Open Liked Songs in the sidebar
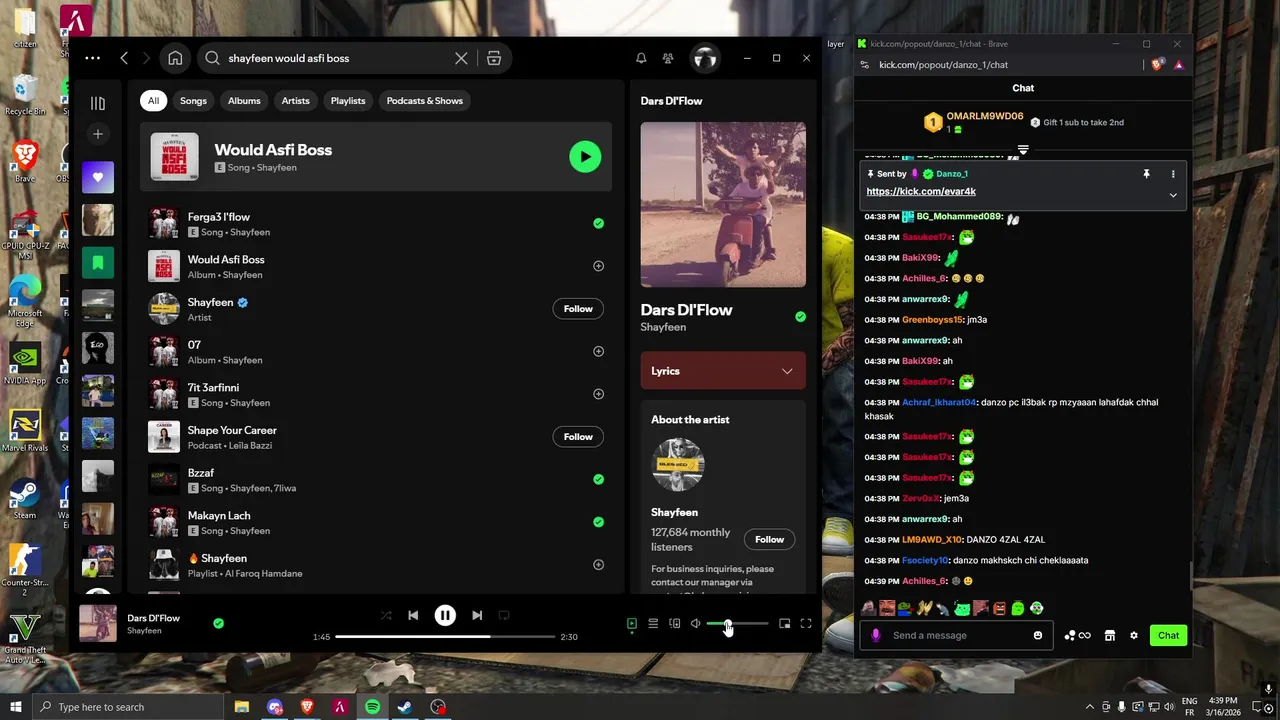The width and height of the screenshot is (1280, 720). 98,177
